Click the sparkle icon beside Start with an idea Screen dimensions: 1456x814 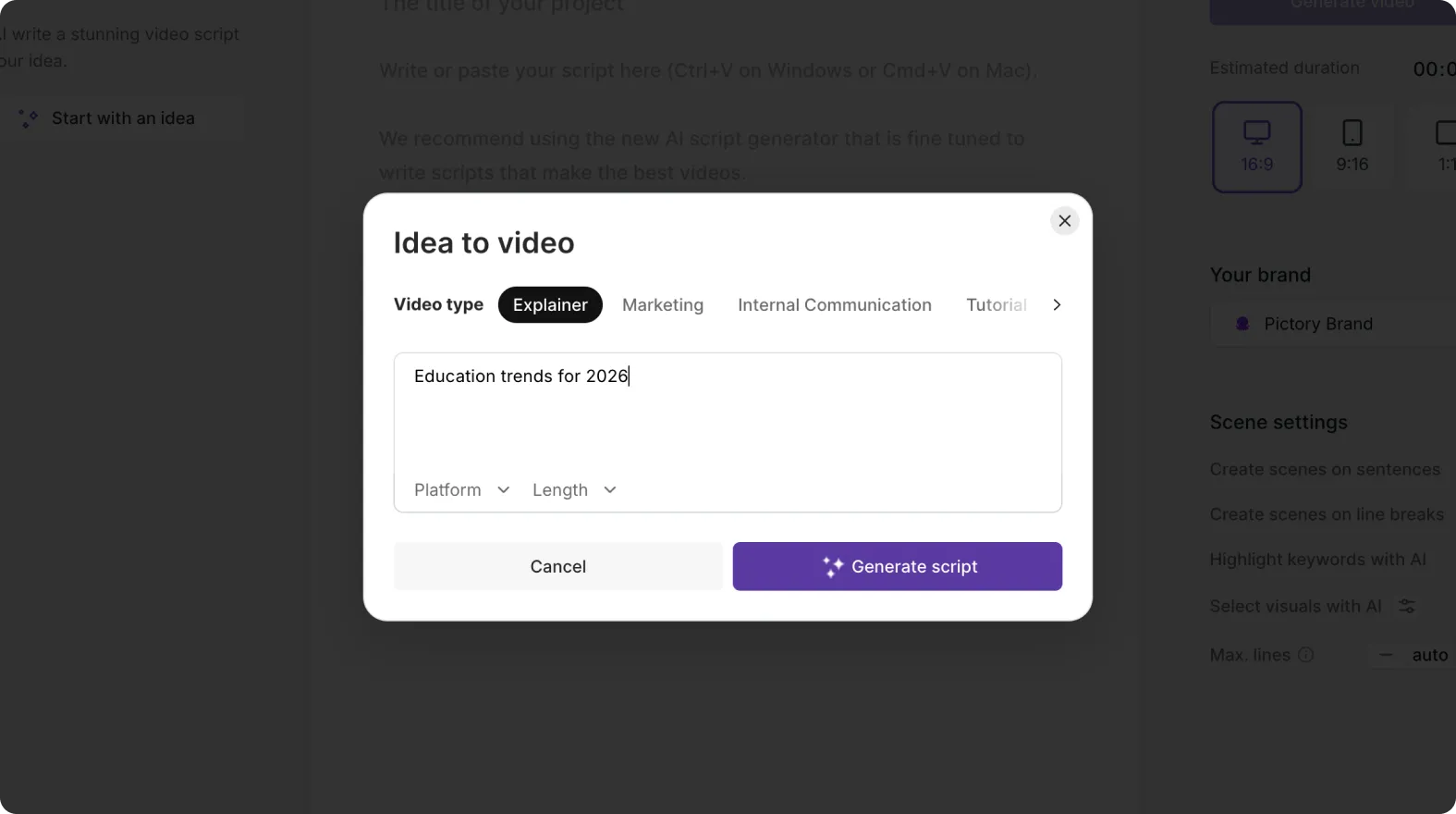[x=27, y=117]
